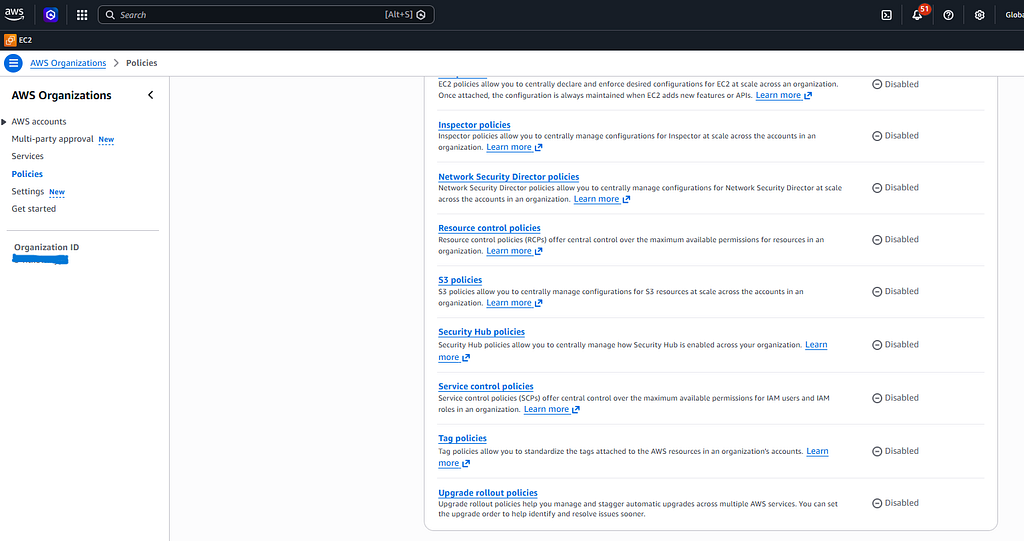Collapse the AWS Organizations side panel arrow
Image resolution: width=1024 pixels, height=541 pixels.
(x=150, y=95)
